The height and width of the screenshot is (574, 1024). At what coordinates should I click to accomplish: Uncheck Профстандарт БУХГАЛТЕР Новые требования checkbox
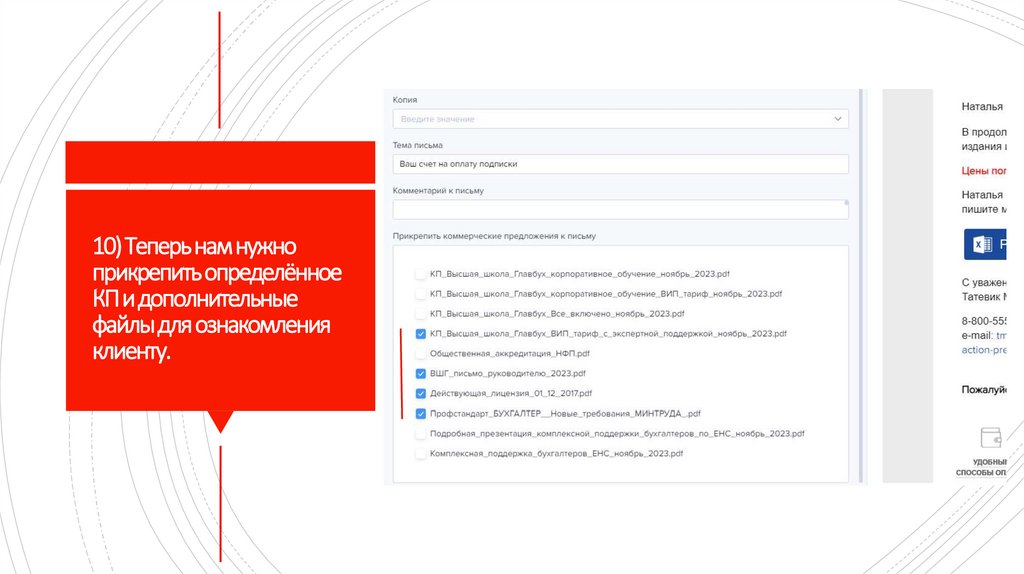coord(421,413)
